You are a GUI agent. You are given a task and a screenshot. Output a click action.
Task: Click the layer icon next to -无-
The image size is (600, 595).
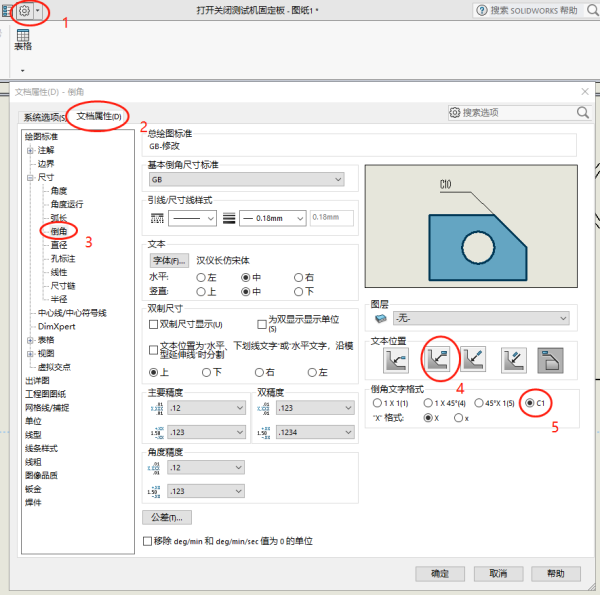click(381, 318)
